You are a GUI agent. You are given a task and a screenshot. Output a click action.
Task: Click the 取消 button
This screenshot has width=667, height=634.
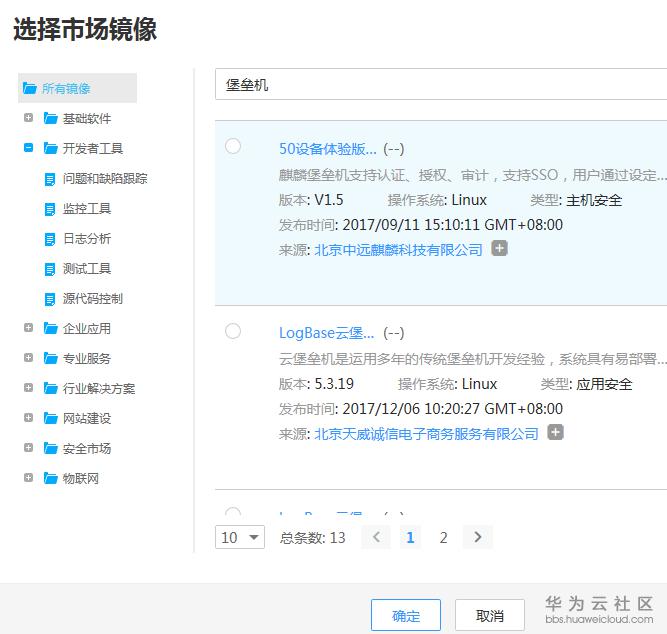[490, 615]
